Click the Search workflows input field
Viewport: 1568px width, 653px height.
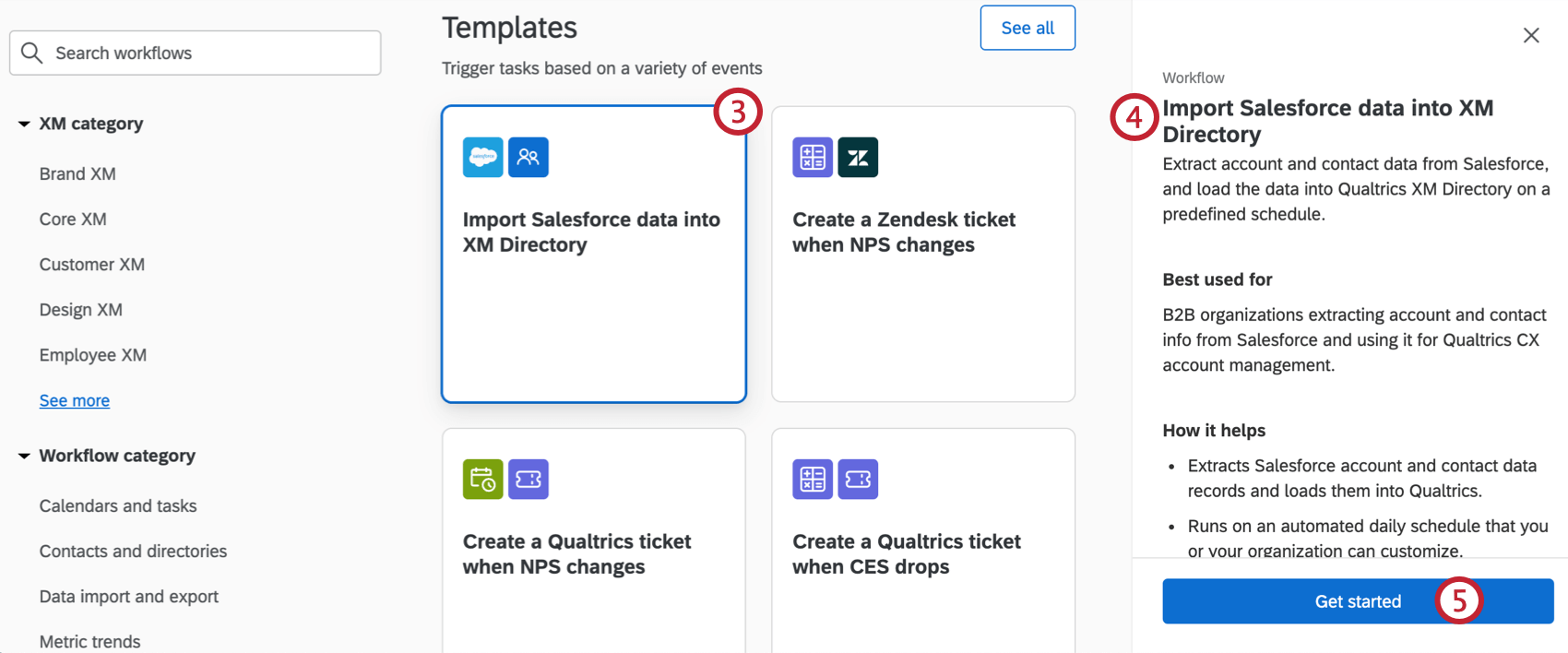point(195,53)
